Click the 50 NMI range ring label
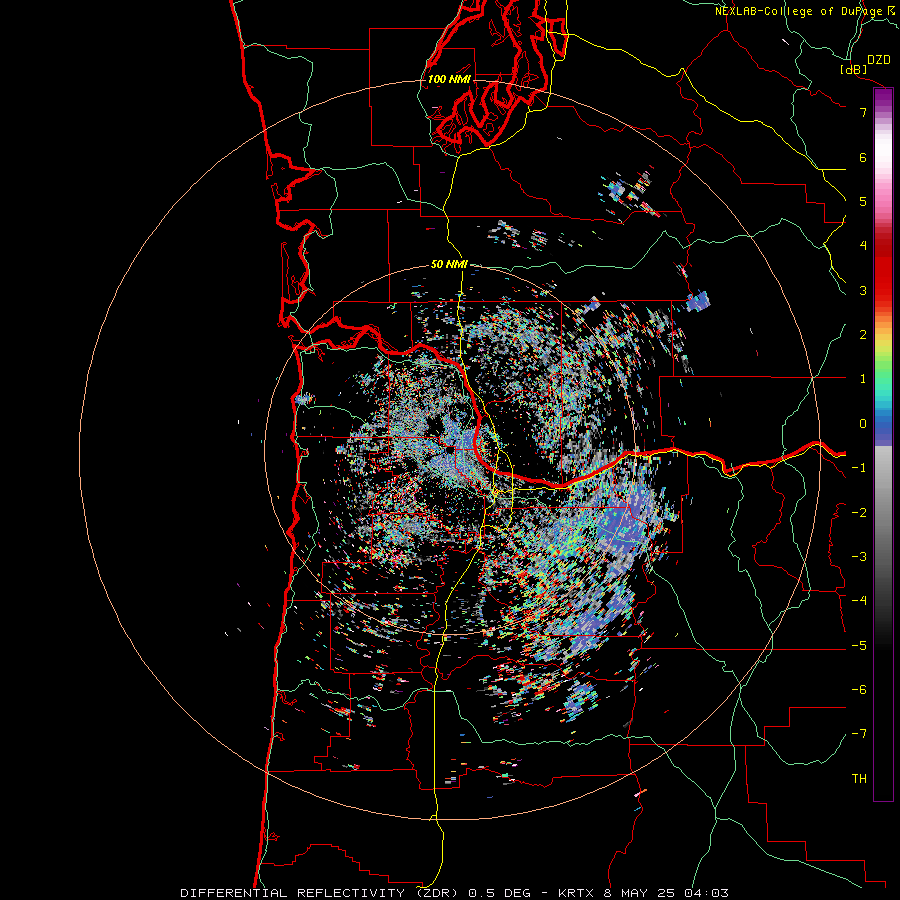900x900 pixels. (x=449, y=264)
